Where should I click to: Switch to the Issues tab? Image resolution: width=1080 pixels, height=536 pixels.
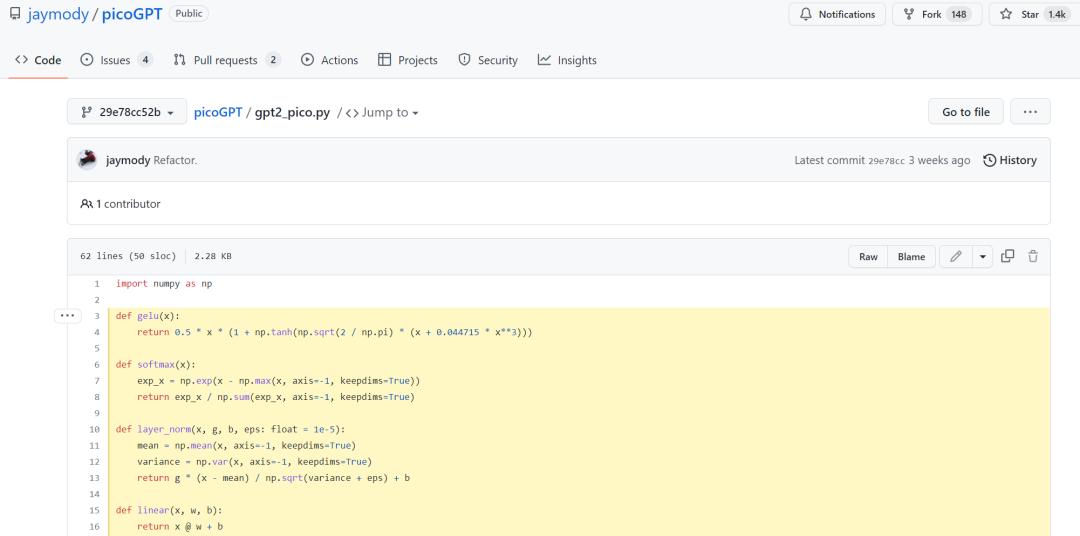tap(116, 60)
